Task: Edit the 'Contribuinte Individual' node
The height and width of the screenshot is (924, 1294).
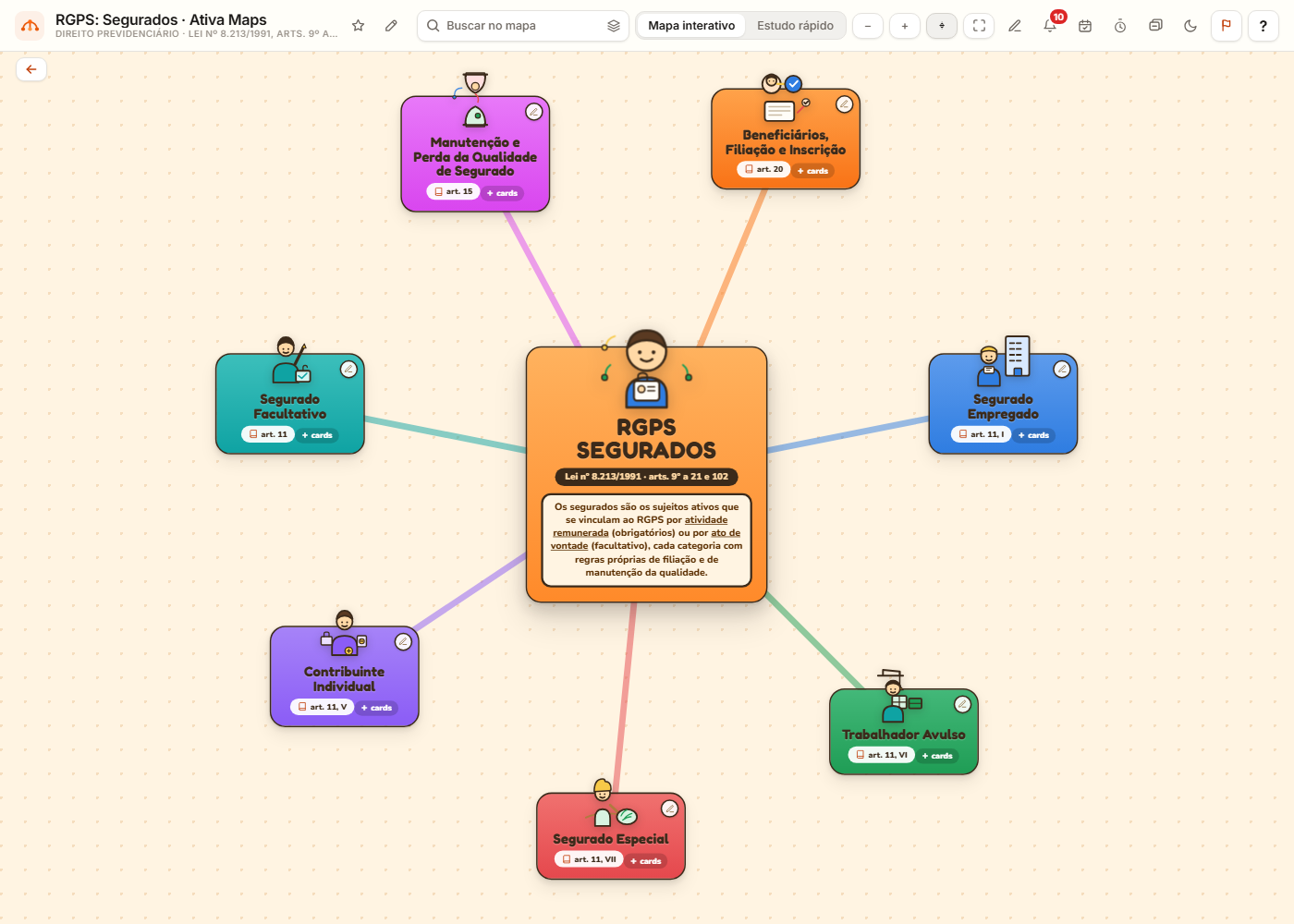Action: click(x=403, y=641)
